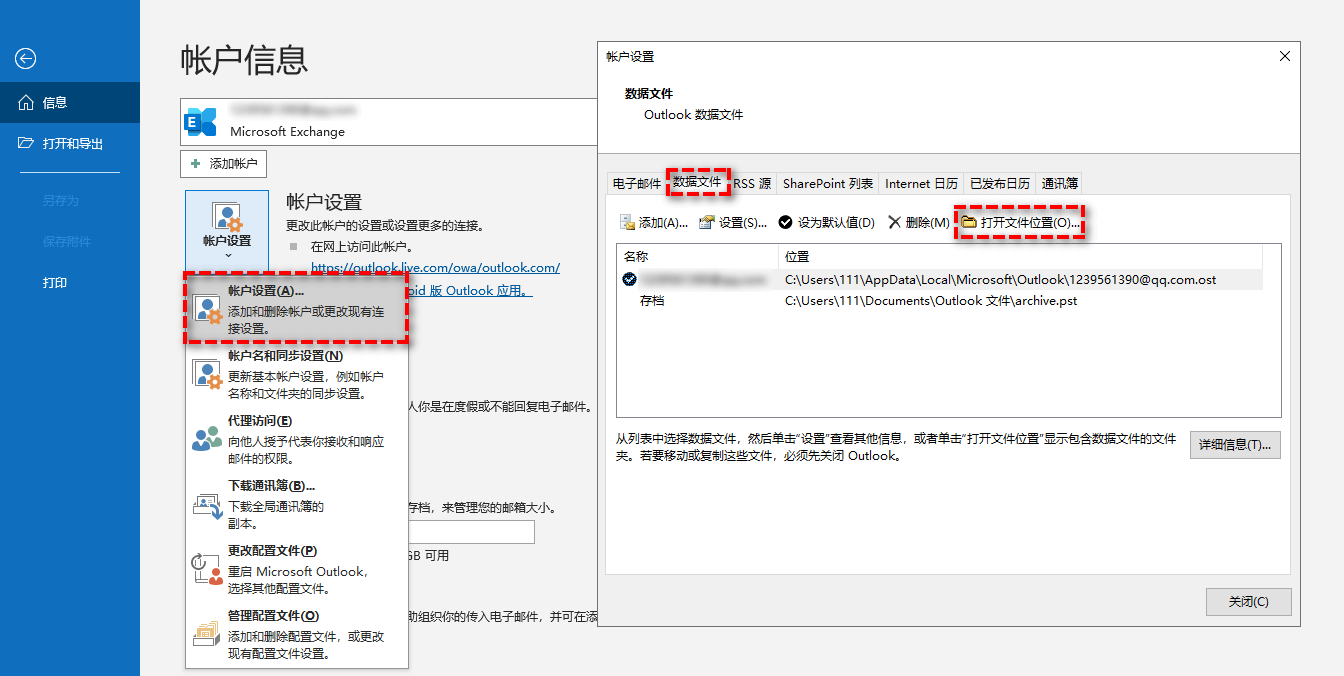Click the 名称 column header
1344x676 pixels.
coord(698,257)
